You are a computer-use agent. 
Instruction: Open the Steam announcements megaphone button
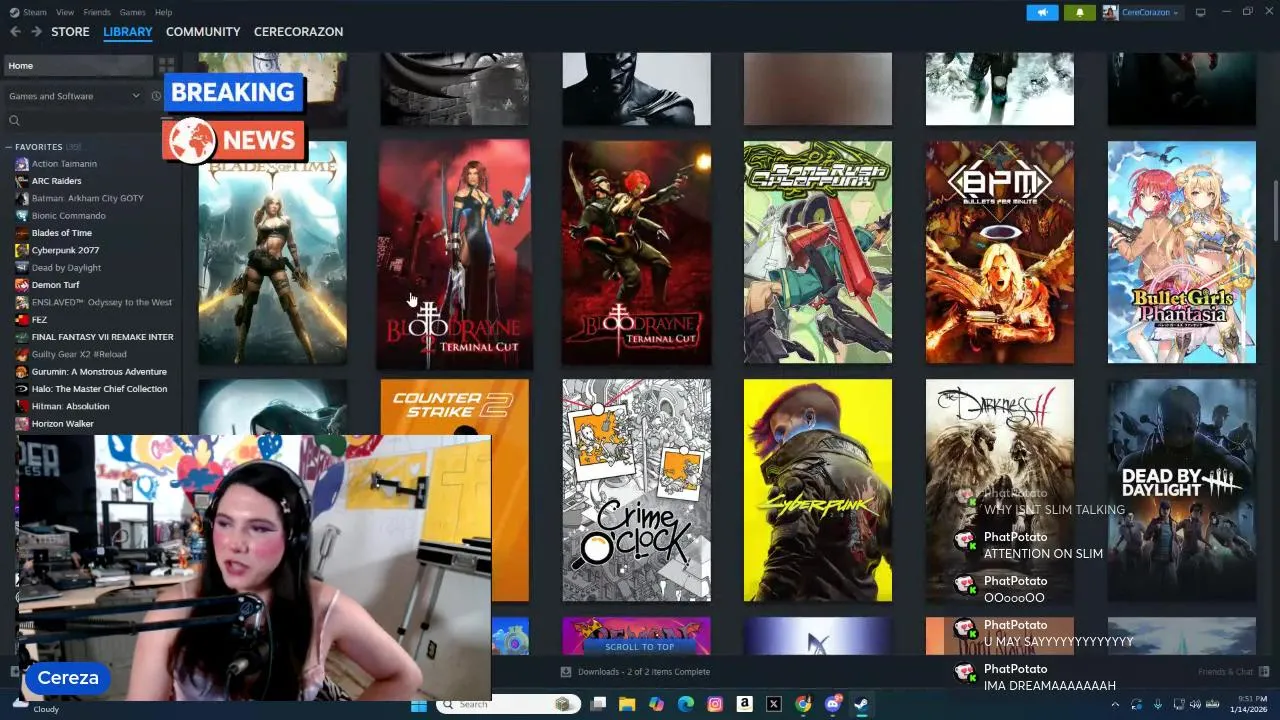pyautogui.click(x=1042, y=12)
